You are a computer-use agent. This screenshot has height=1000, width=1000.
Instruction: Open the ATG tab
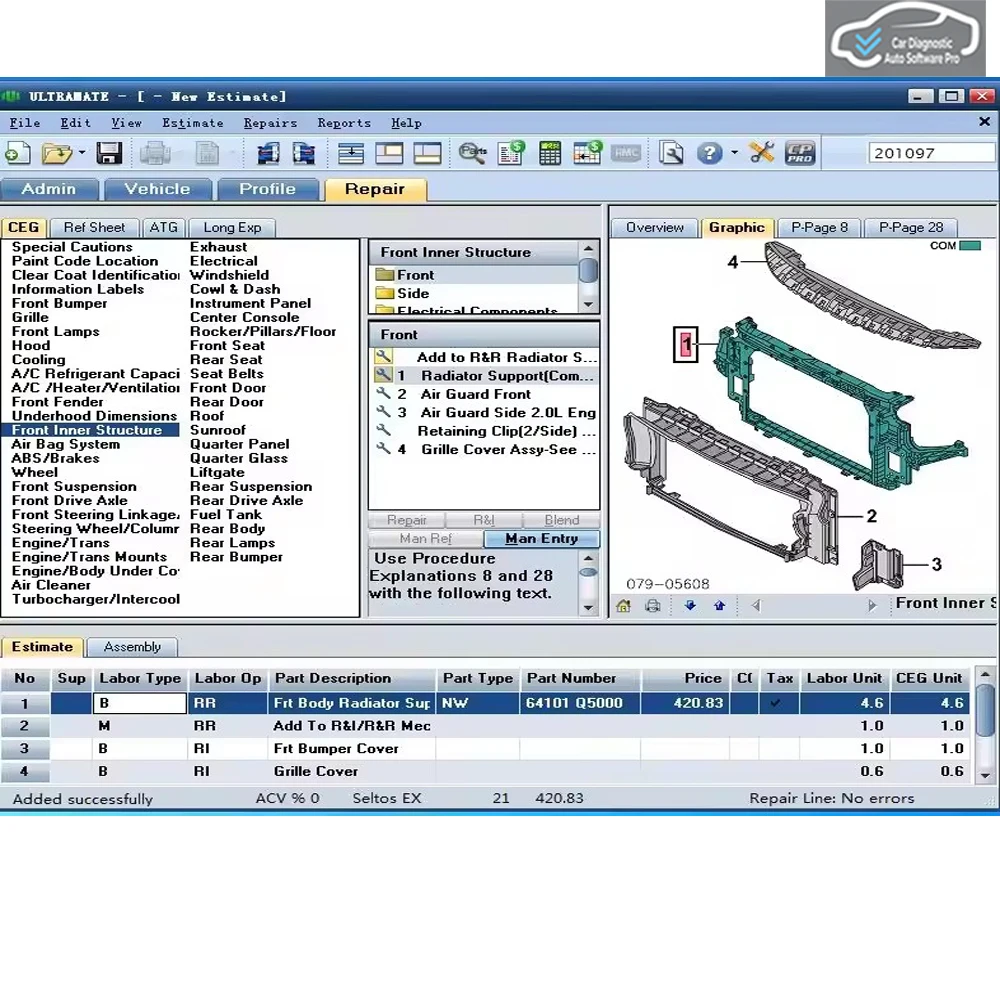163,228
